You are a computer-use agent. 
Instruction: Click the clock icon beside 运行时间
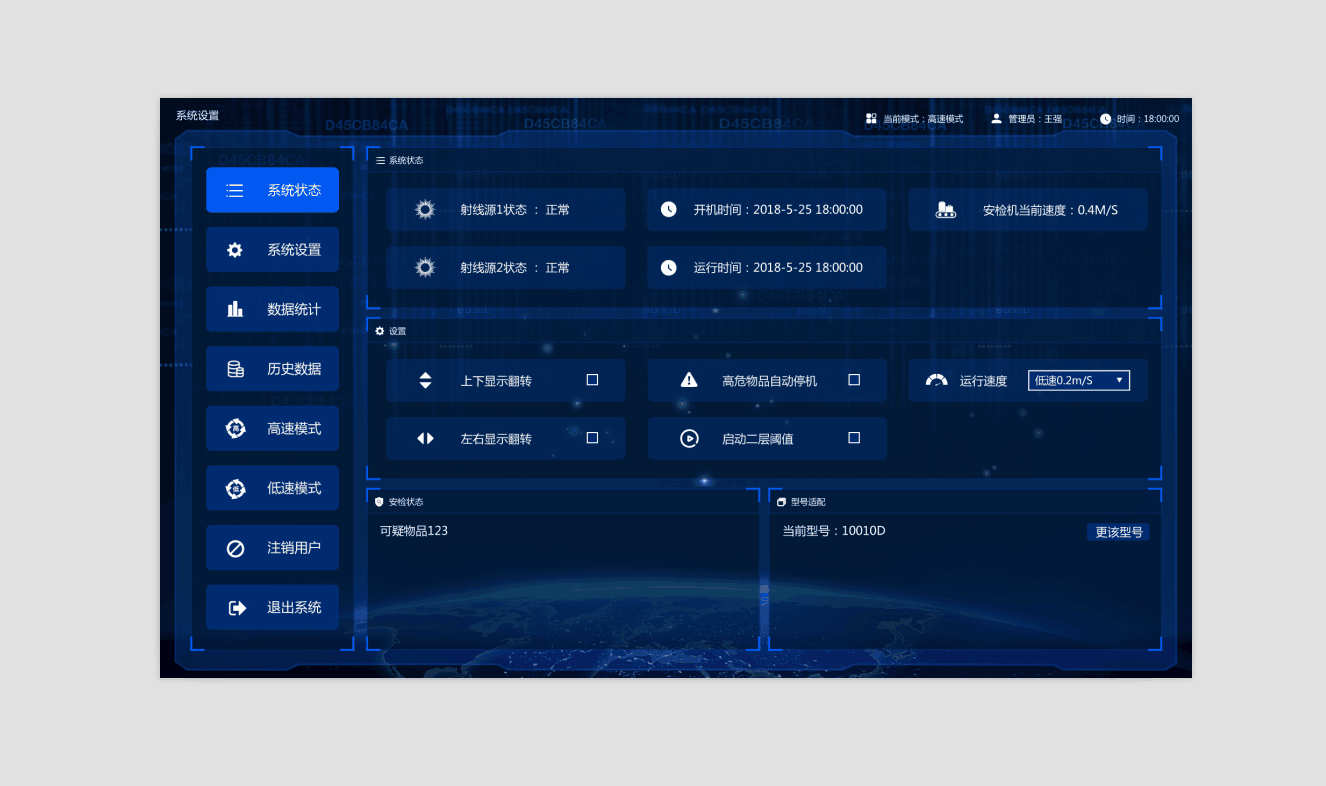(x=668, y=268)
